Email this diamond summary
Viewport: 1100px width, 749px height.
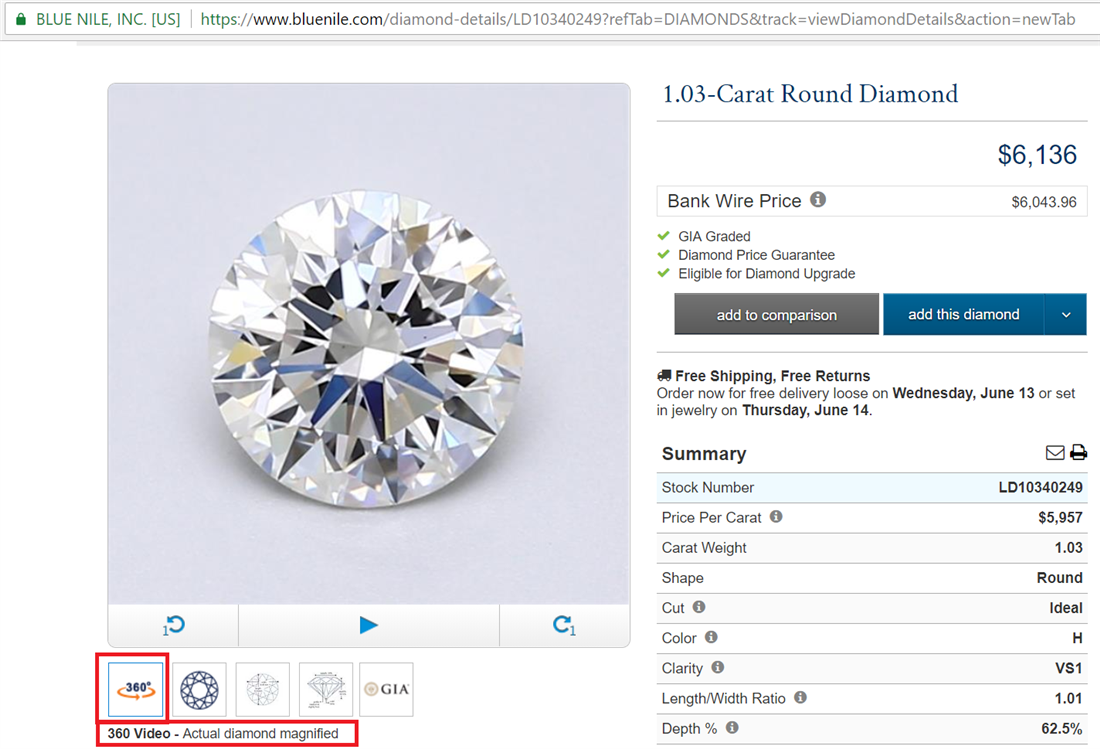tap(1054, 452)
